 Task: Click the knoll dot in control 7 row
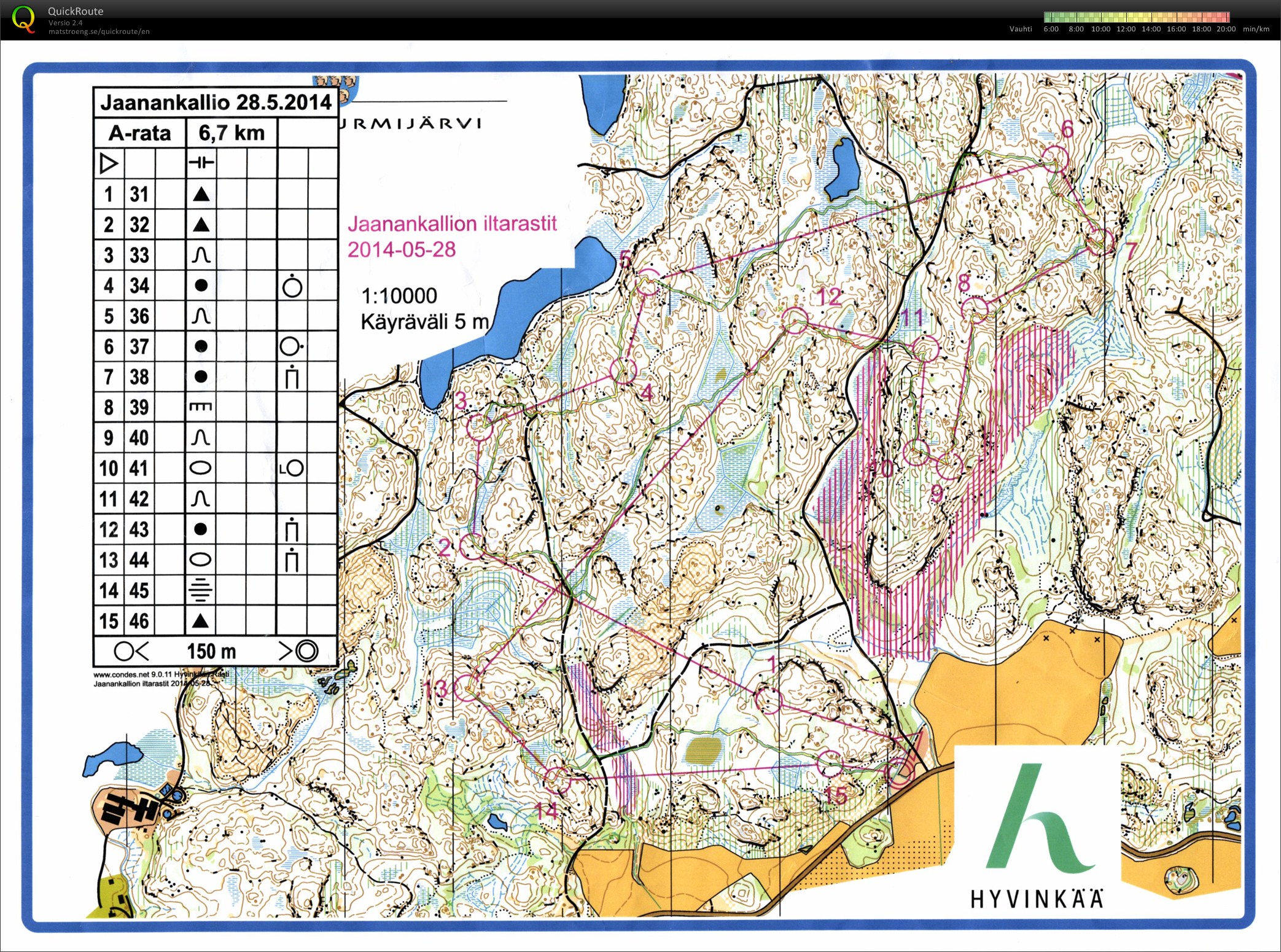pos(201,377)
